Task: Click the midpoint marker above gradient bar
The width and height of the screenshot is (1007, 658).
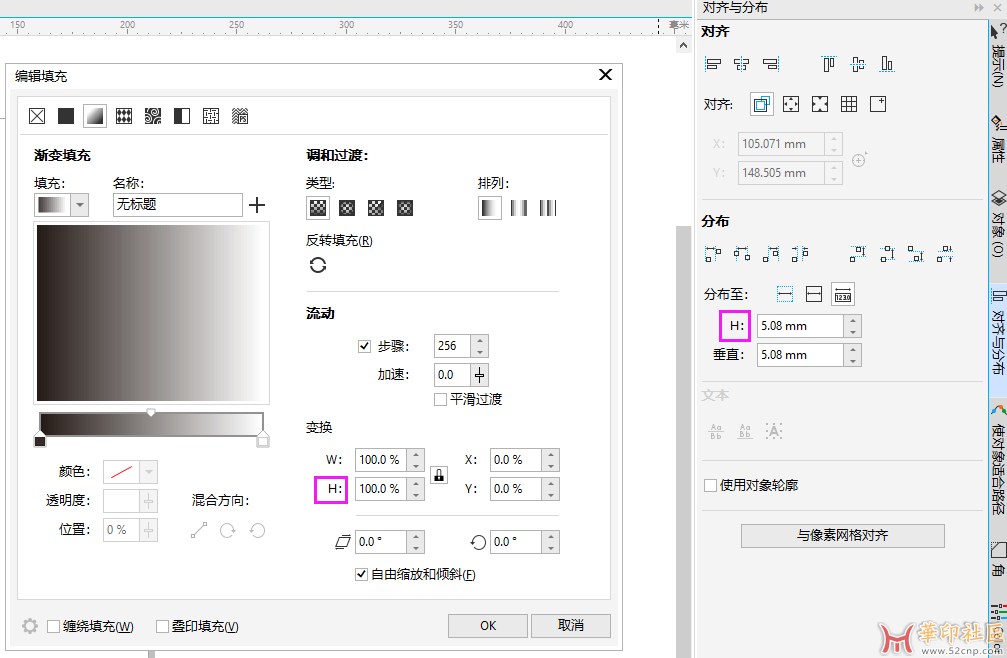Action: pyautogui.click(x=151, y=412)
